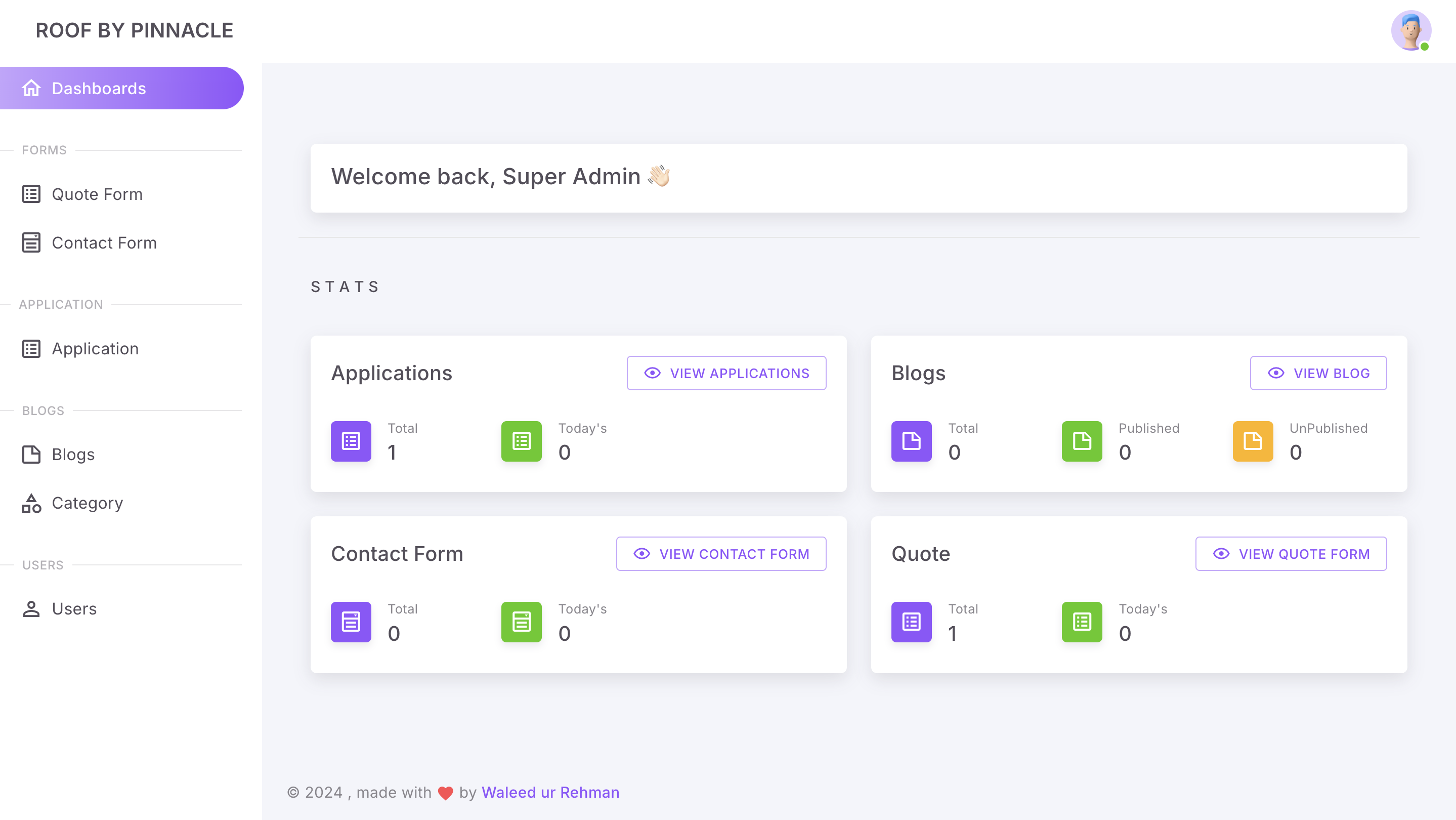
Task: Expand the USERS section in sidebar
Action: click(x=42, y=565)
